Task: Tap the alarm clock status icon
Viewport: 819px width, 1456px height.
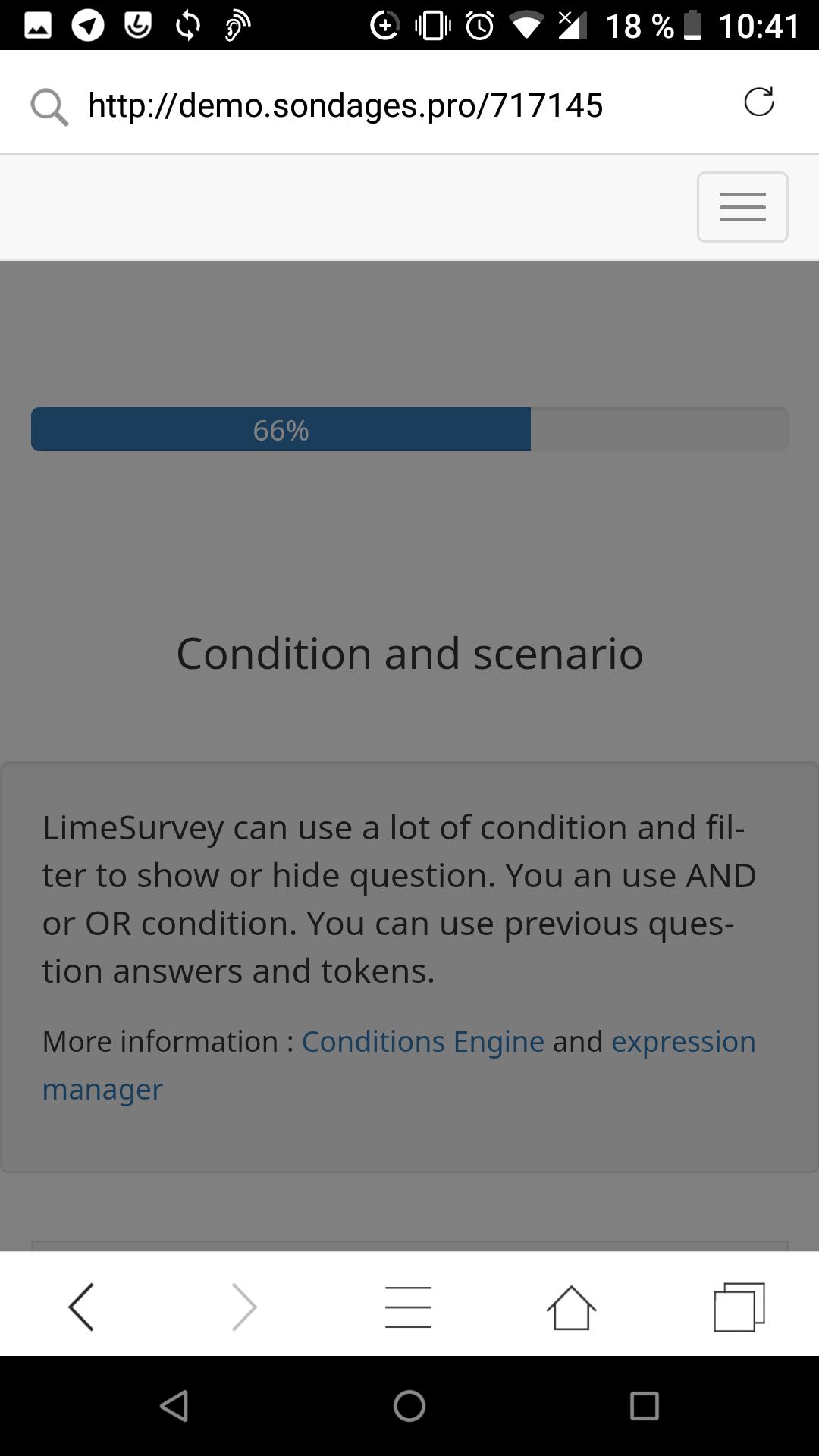Action: click(x=479, y=26)
